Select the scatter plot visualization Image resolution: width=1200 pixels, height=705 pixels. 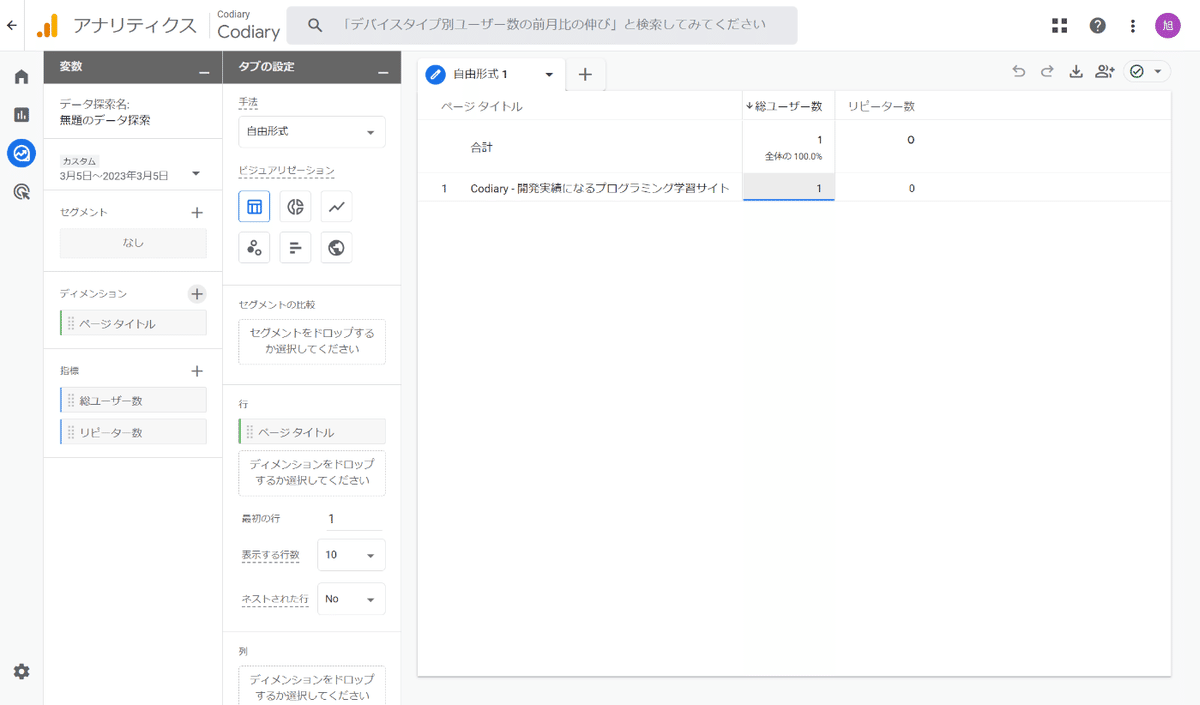pyautogui.click(x=254, y=248)
